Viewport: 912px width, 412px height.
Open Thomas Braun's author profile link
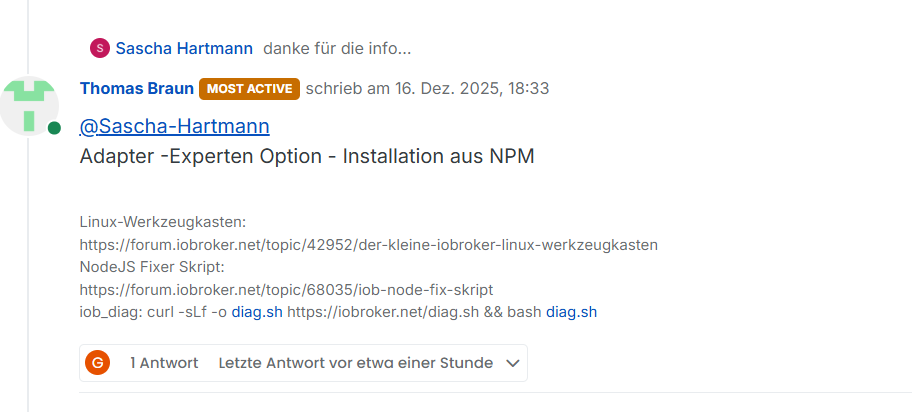[136, 88]
